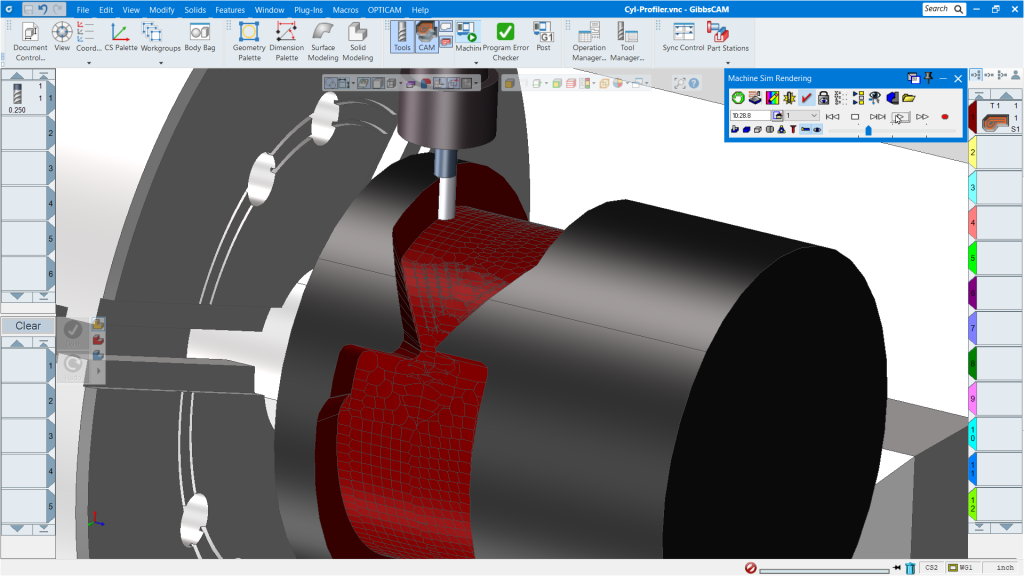The width and height of the screenshot is (1024, 576).
Task: Open the Body Bag
Action: click(x=199, y=40)
